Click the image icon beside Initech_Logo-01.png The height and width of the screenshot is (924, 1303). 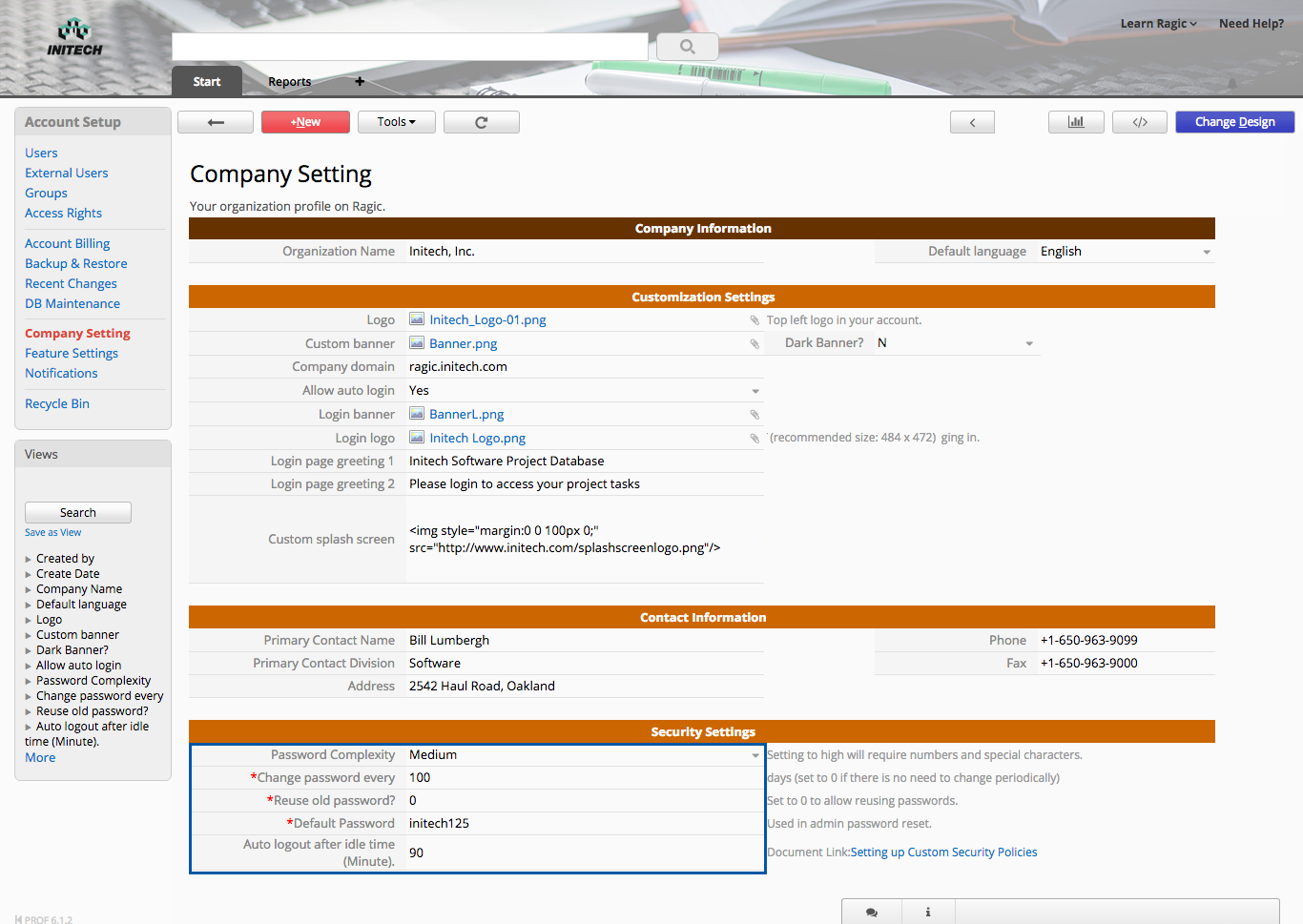pos(417,319)
